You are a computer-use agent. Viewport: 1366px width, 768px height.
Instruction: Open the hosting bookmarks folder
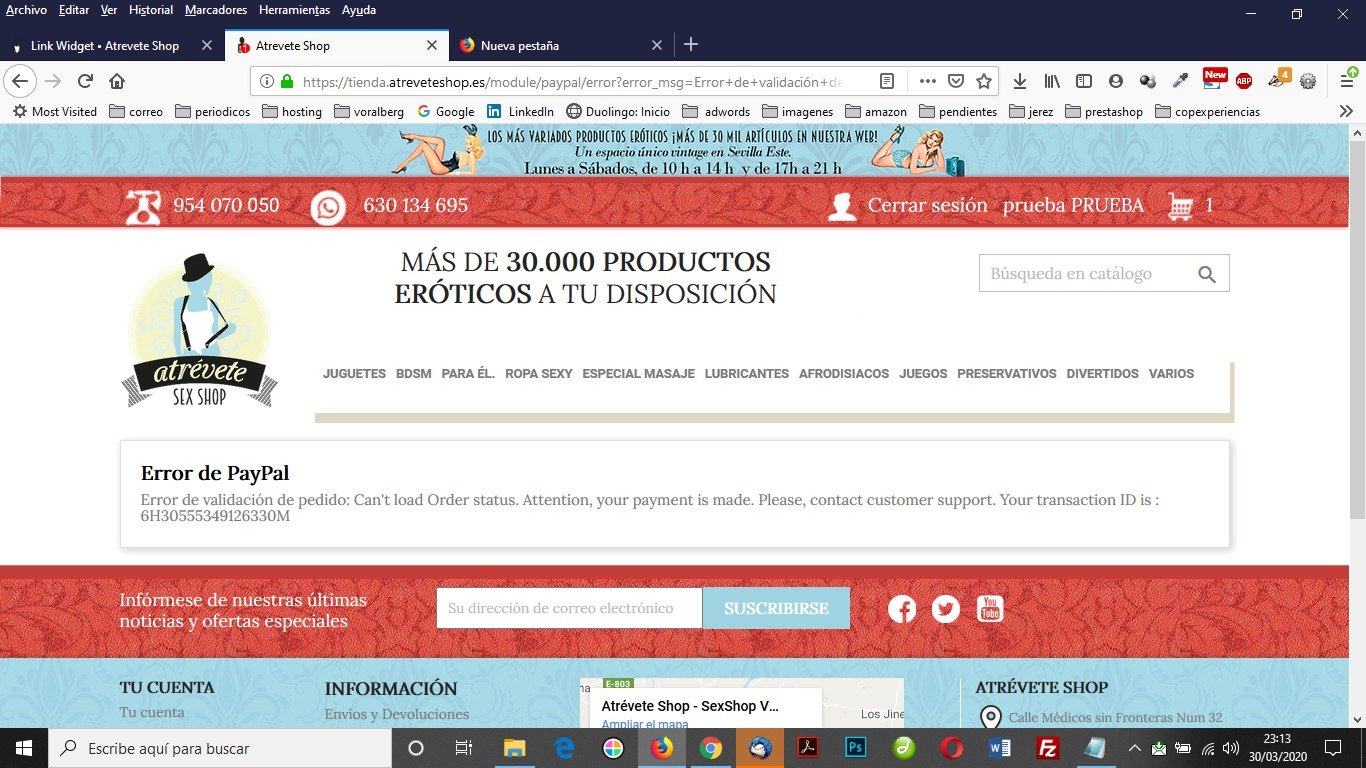tap(292, 112)
